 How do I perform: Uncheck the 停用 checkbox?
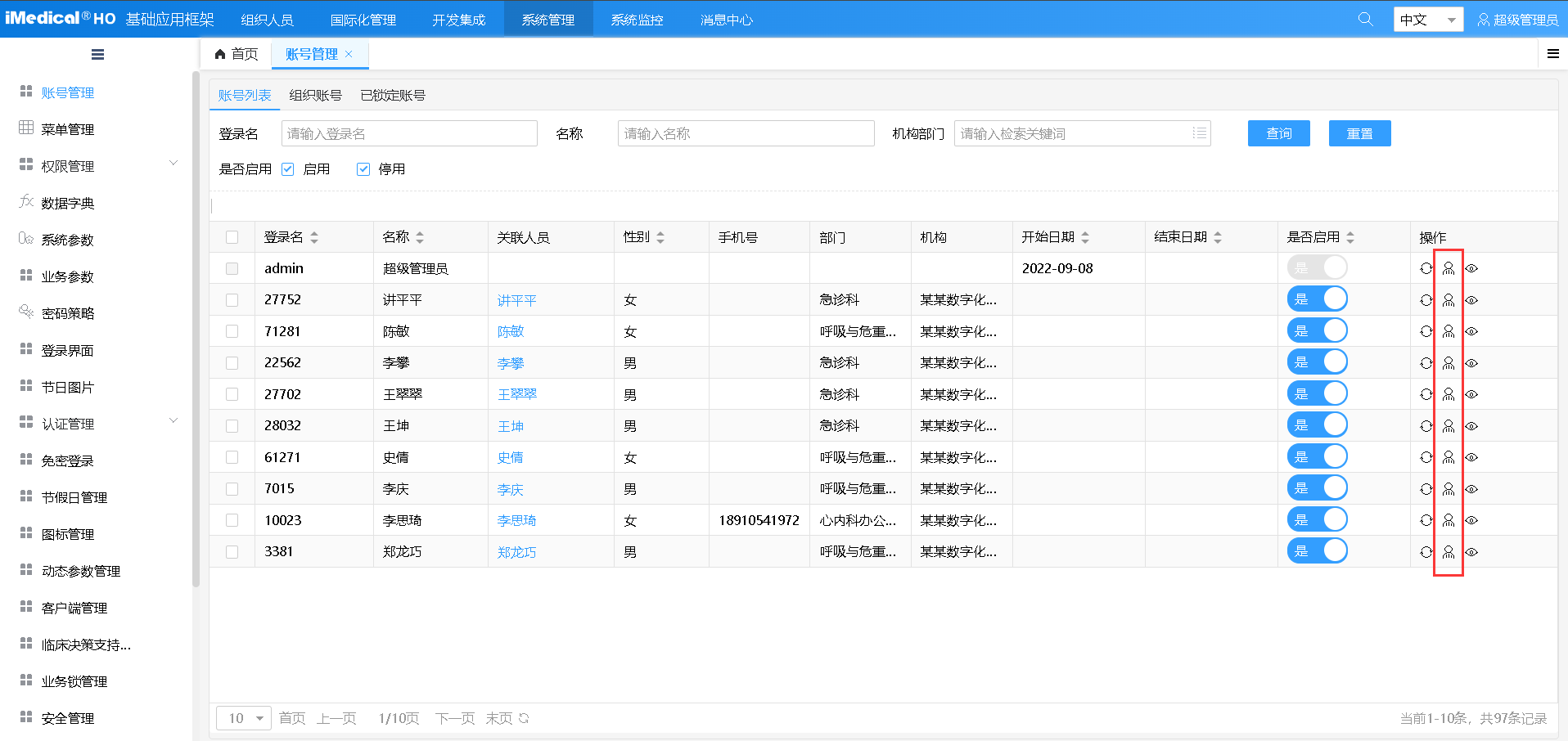click(363, 168)
